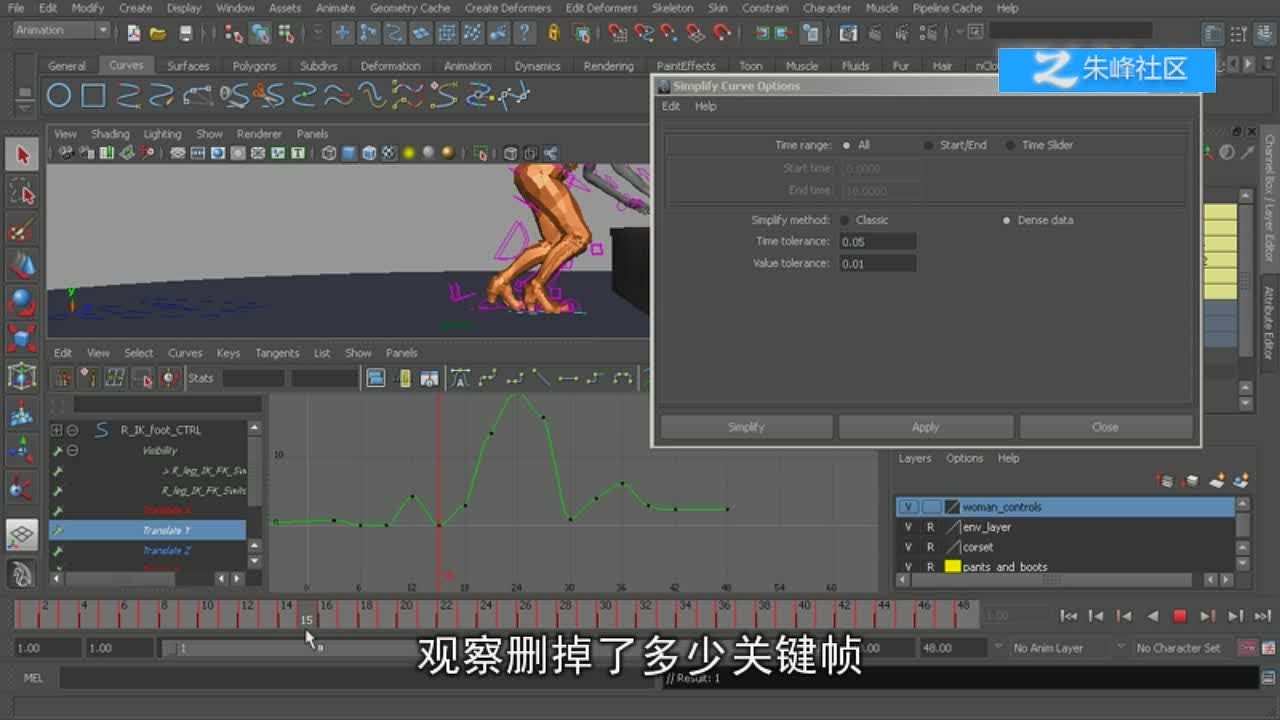Click yellow color swatch of pants_and_boots layer
Viewport: 1280px width, 720px height.
click(x=953, y=567)
